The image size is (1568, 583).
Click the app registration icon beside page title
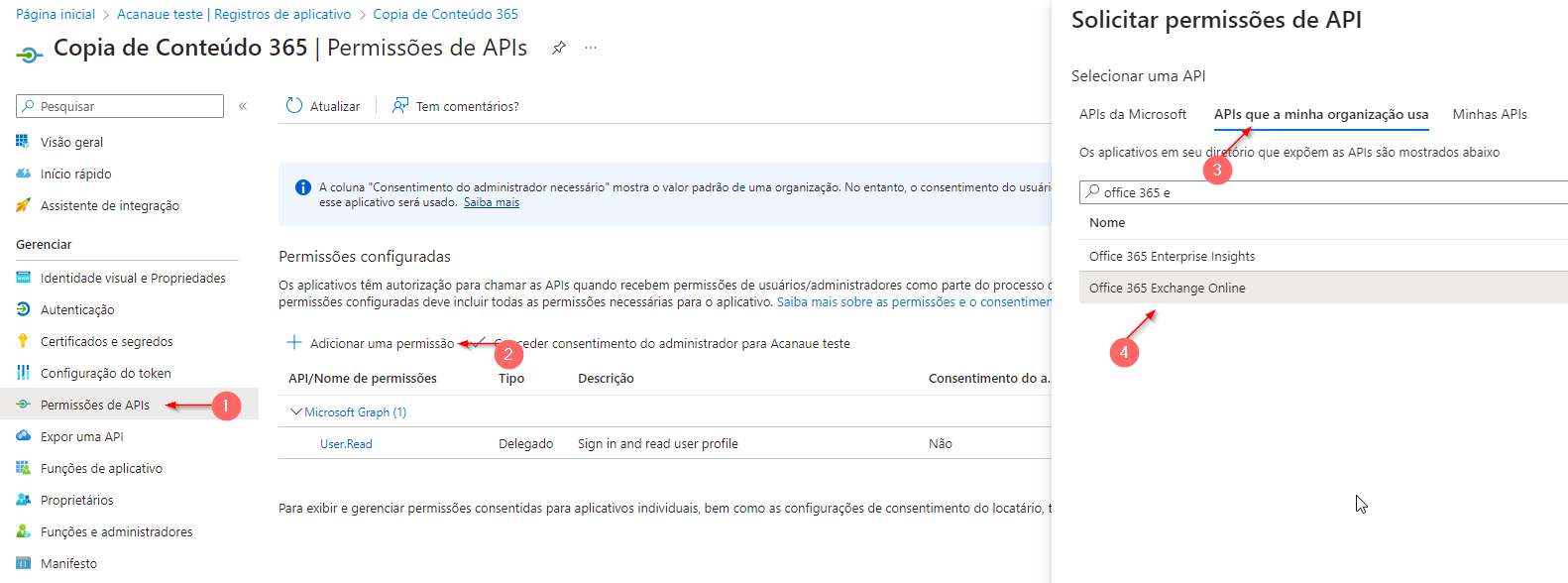(30, 55)
